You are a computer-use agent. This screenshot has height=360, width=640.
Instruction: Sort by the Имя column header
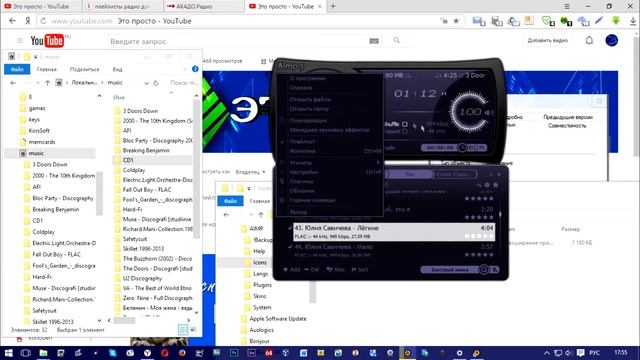(118, 97)
